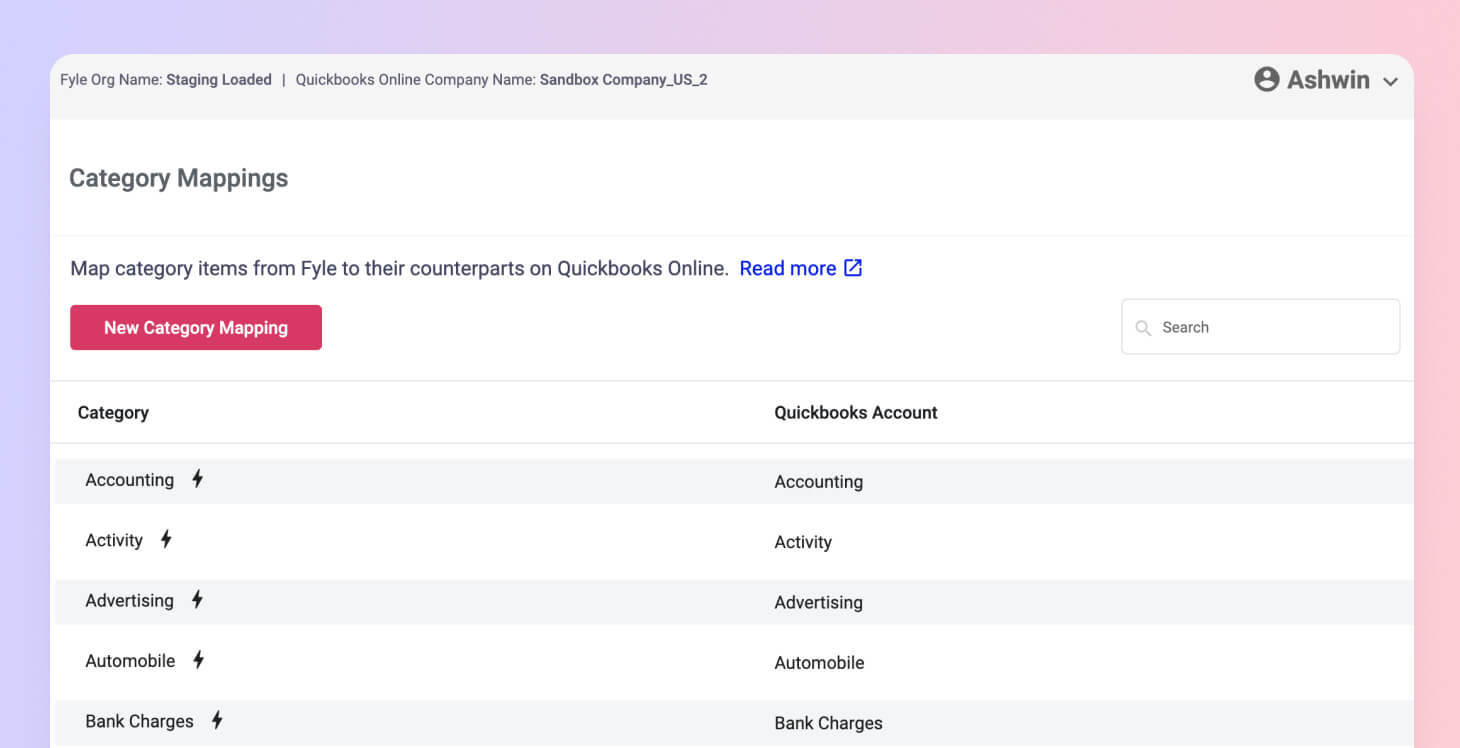
Task: Click the Activity Quickbooks account cell
Action: (x=803, y=542)
